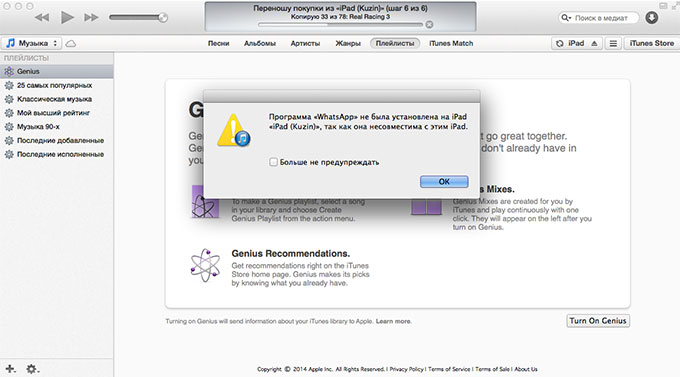Select Классическая музыка playlist
The image size is (680, 377).
pos(57,99)
